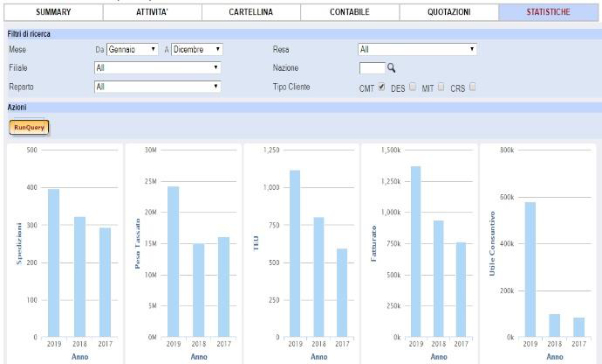Tick the MIT client type checkbox
The width and height of the screenshot is (602, 364).
pos(441,87)
